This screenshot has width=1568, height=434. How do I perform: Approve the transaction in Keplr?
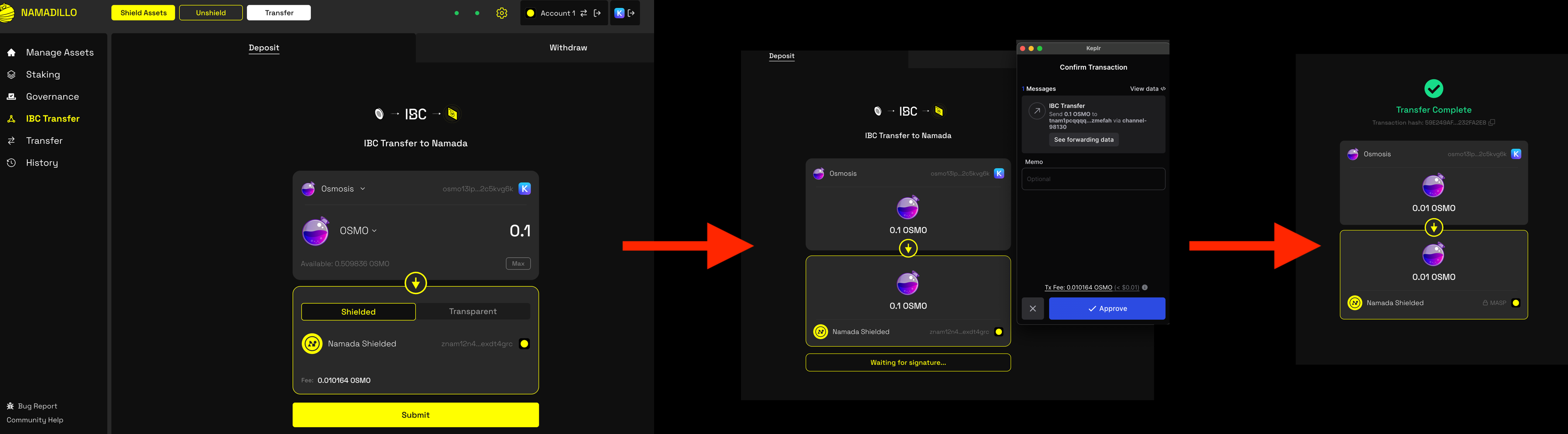click(1107, 309)
